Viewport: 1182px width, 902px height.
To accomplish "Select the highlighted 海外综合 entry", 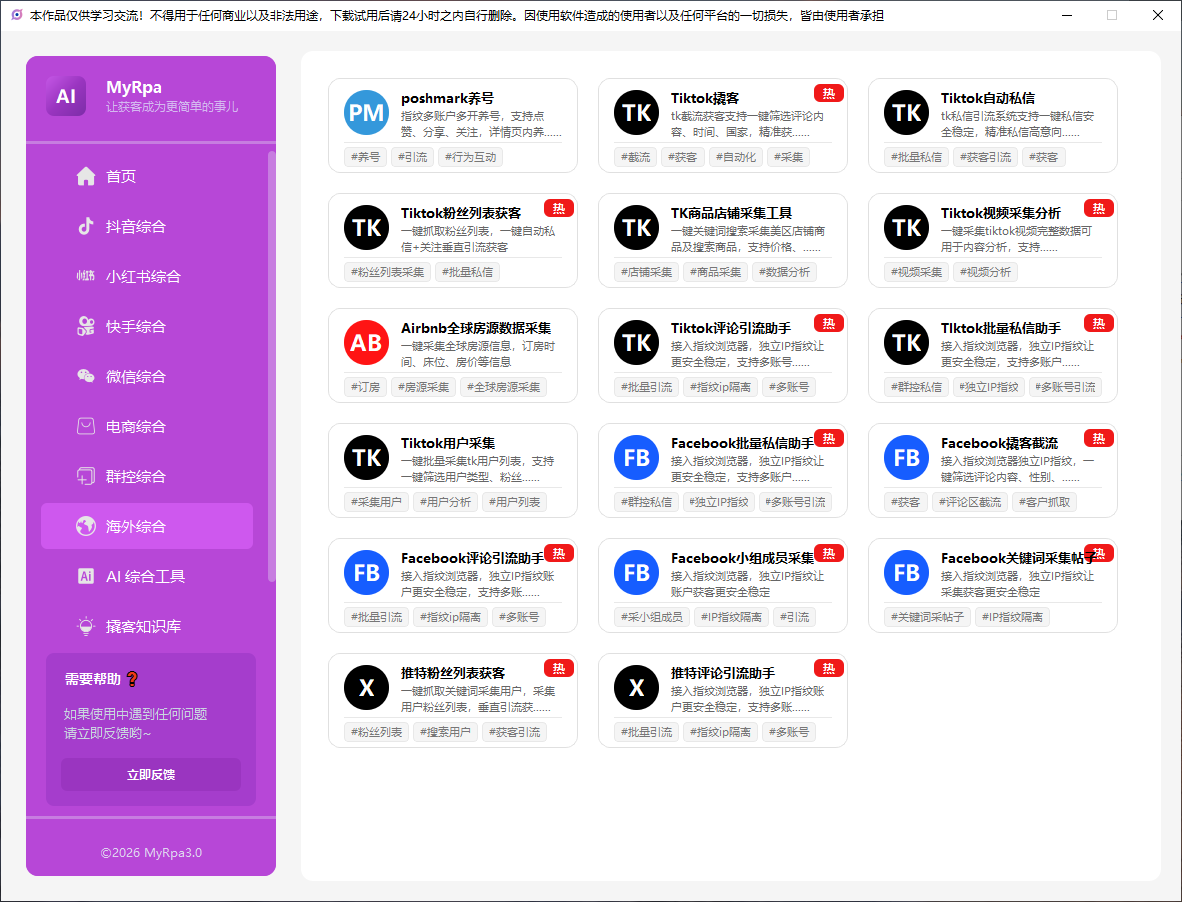I will tap(147, 526).
